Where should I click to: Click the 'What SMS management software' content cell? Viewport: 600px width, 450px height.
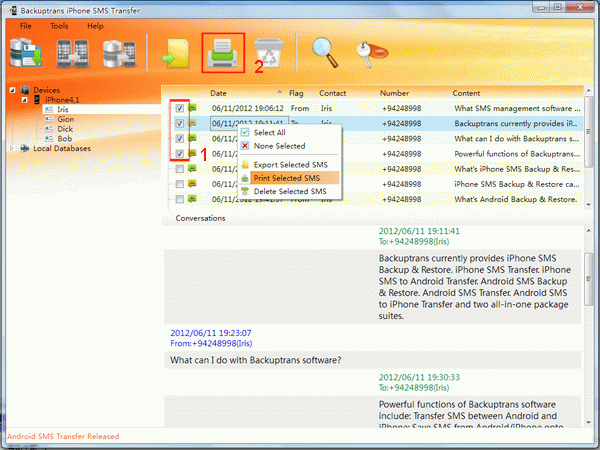point(517,108)
